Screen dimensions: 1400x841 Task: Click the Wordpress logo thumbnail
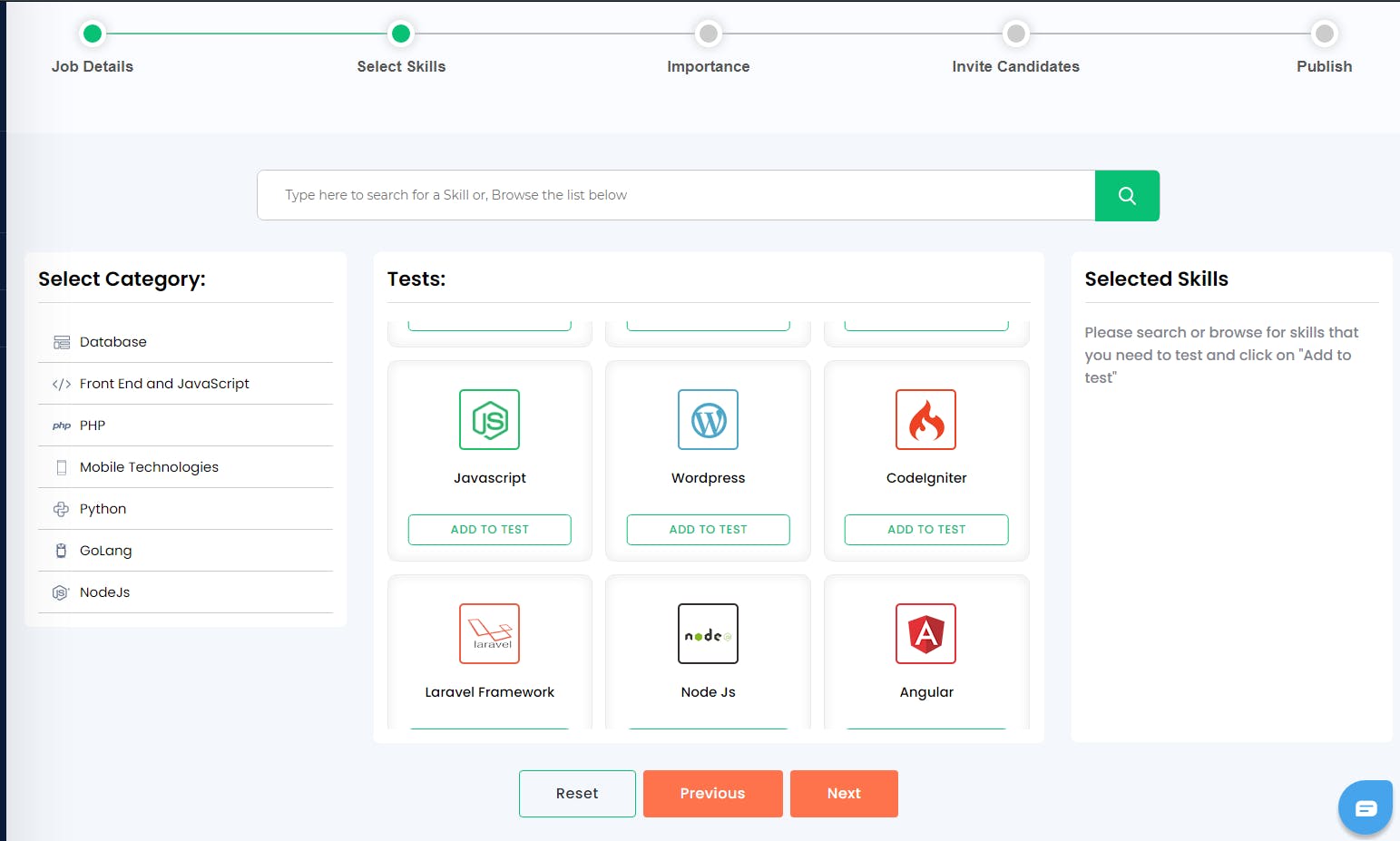point(708,419)
